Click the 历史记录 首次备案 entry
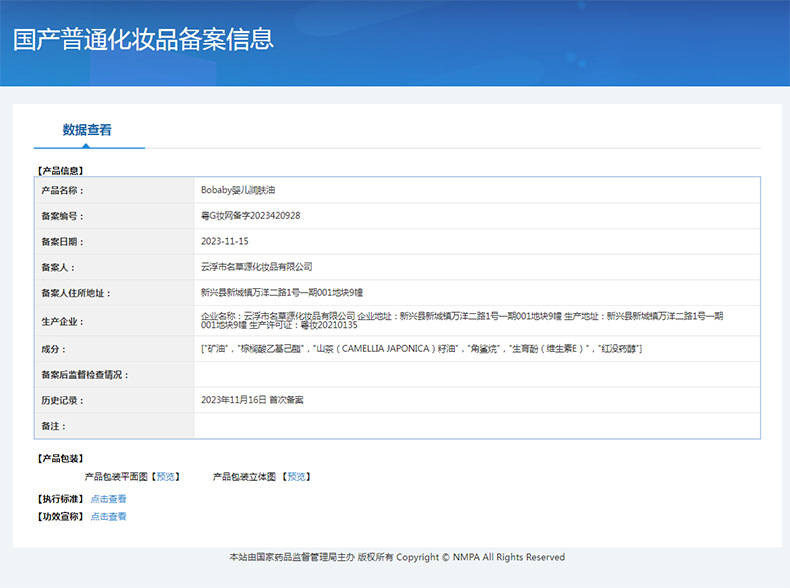Viewport: 790px width, 588px height. 252,400
